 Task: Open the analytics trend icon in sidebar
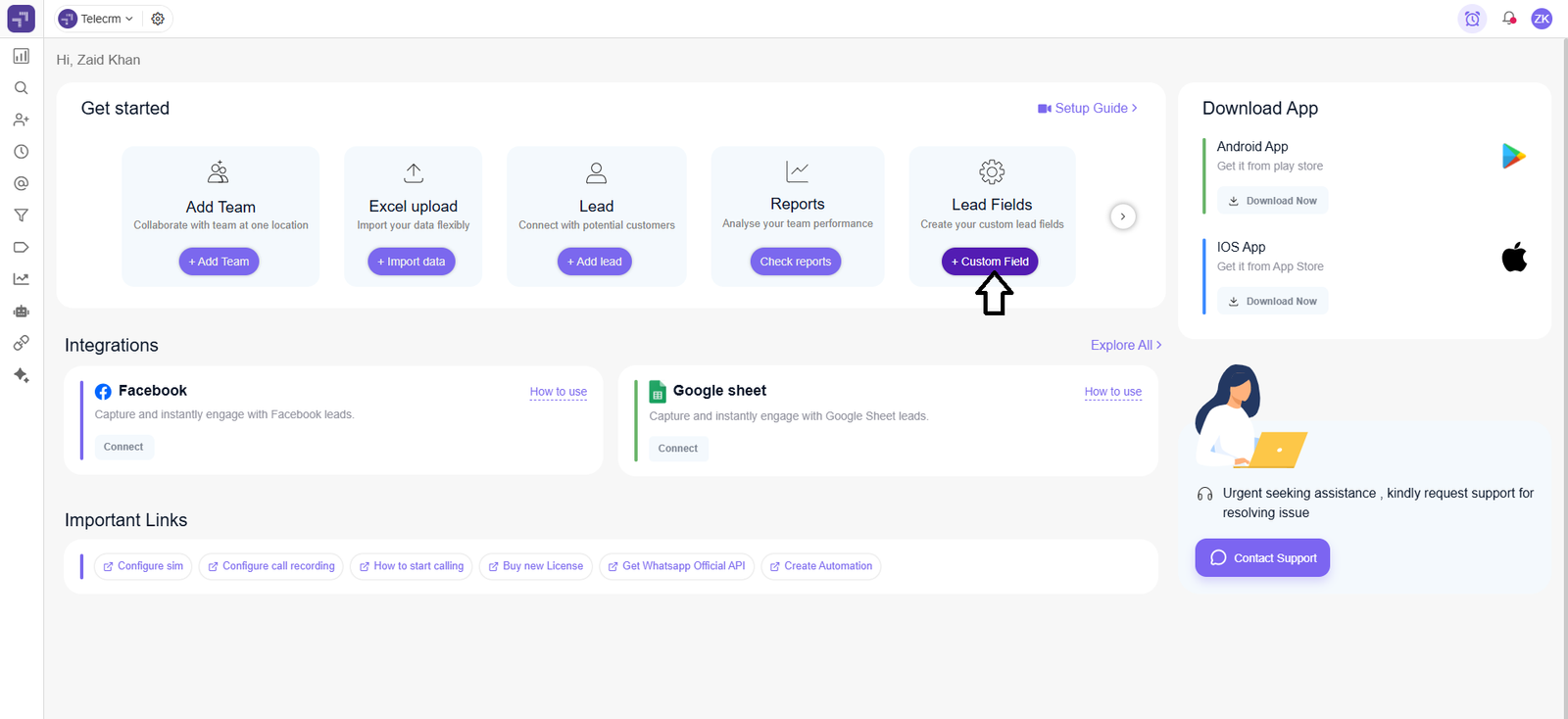(x=21, y=279)
